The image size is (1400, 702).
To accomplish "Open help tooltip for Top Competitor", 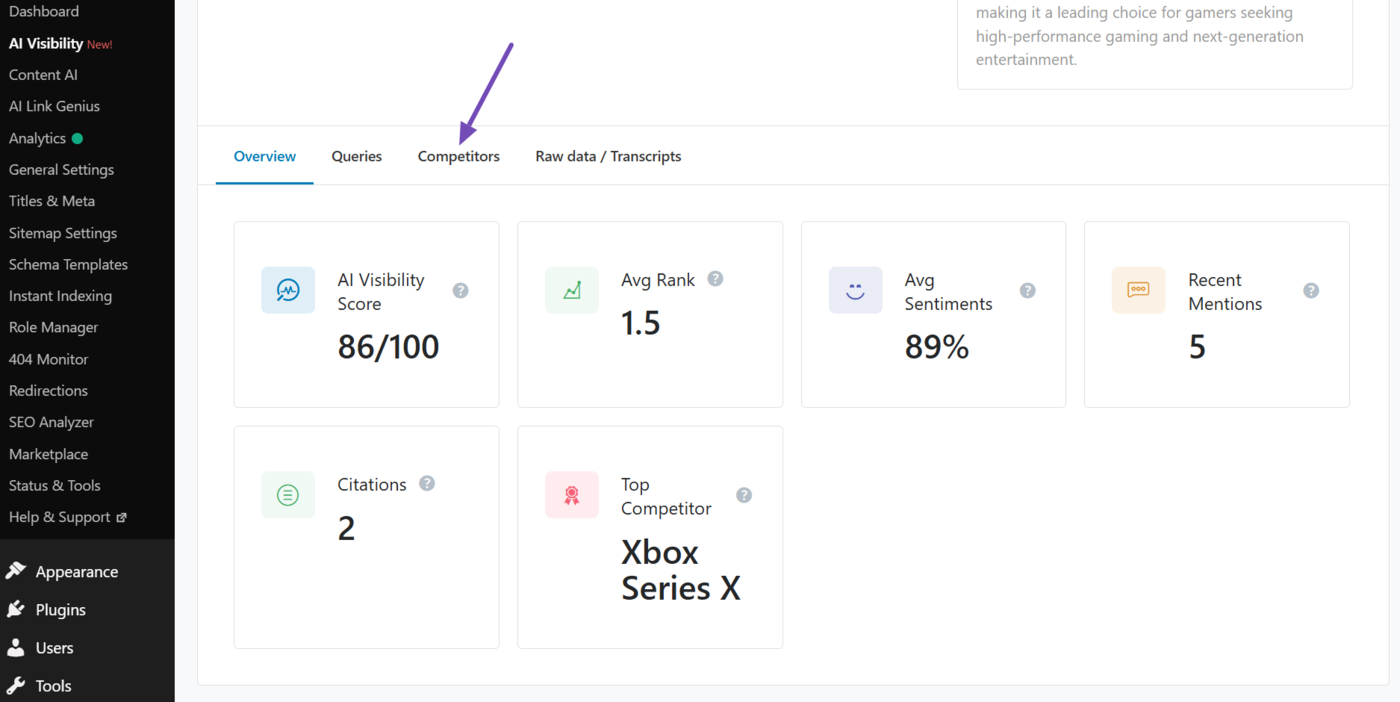I will (744, 495).
